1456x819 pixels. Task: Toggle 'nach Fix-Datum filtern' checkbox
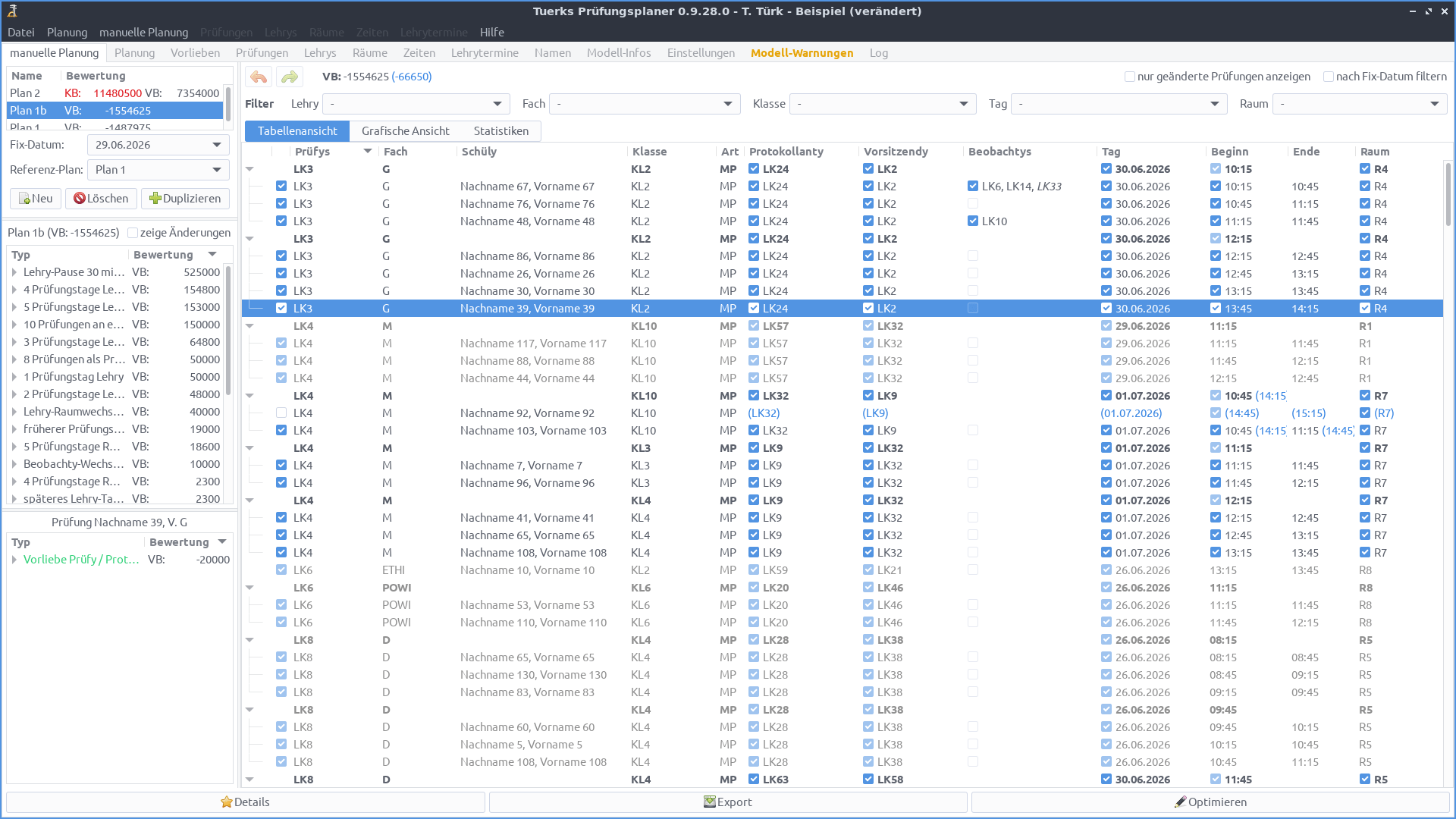pos(1329,77)
